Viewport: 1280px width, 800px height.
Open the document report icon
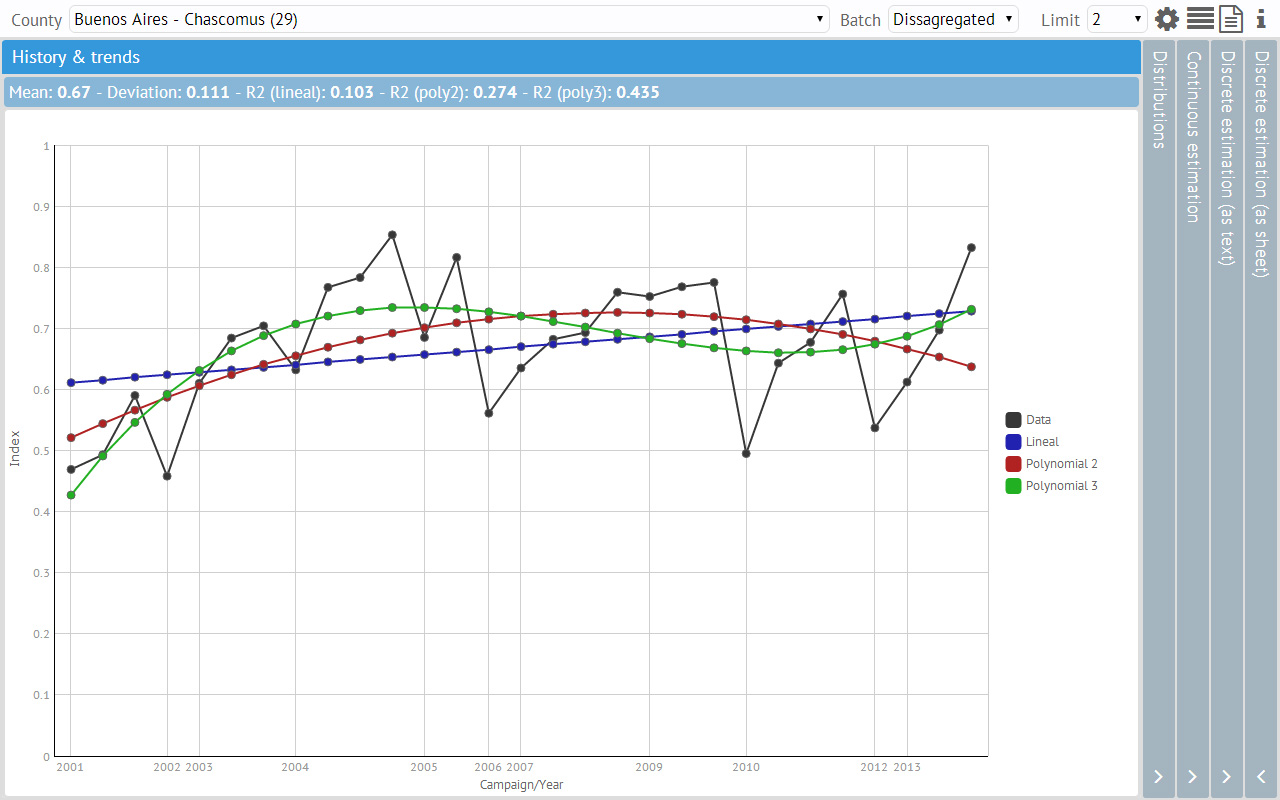click(1230, 19)
